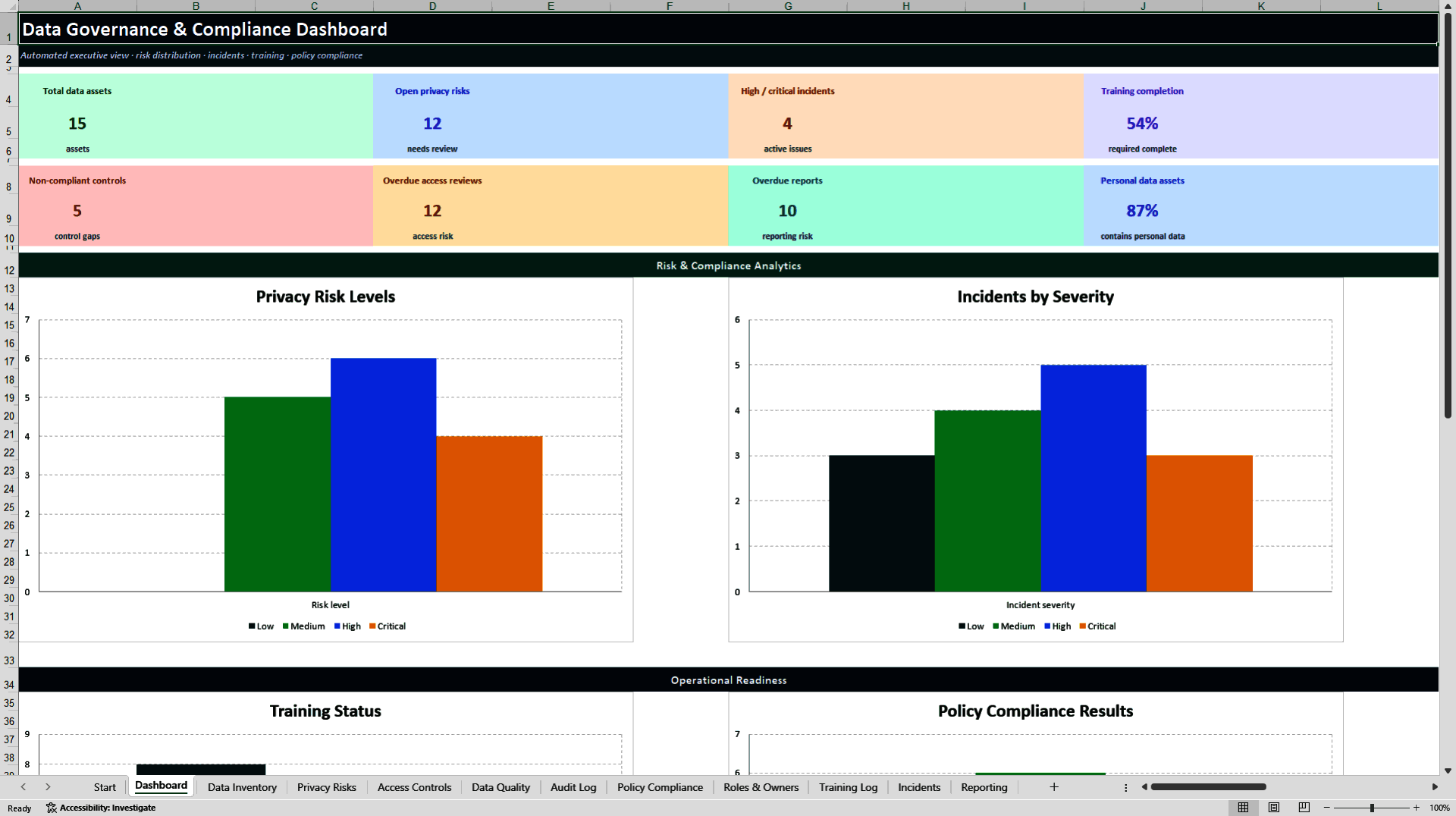Switch to Page Layout view icon
Viewport: 1456px width, 816px height.
(1274, 808)
